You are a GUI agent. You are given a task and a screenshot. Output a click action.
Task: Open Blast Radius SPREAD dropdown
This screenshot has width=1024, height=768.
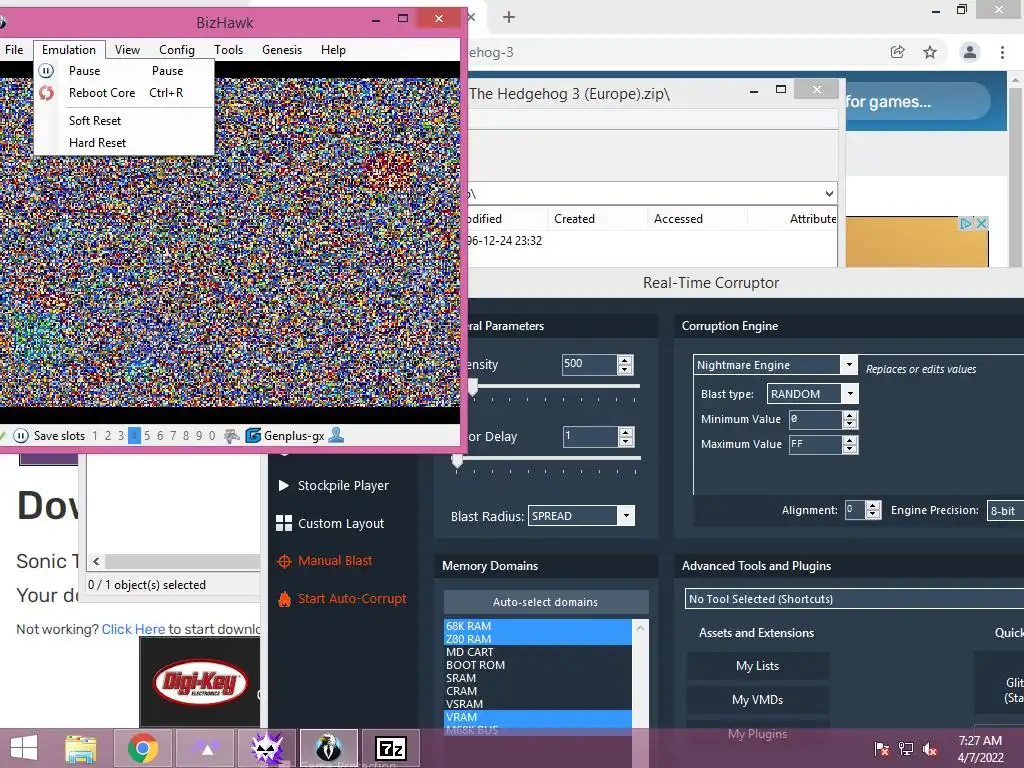[626, 516]
